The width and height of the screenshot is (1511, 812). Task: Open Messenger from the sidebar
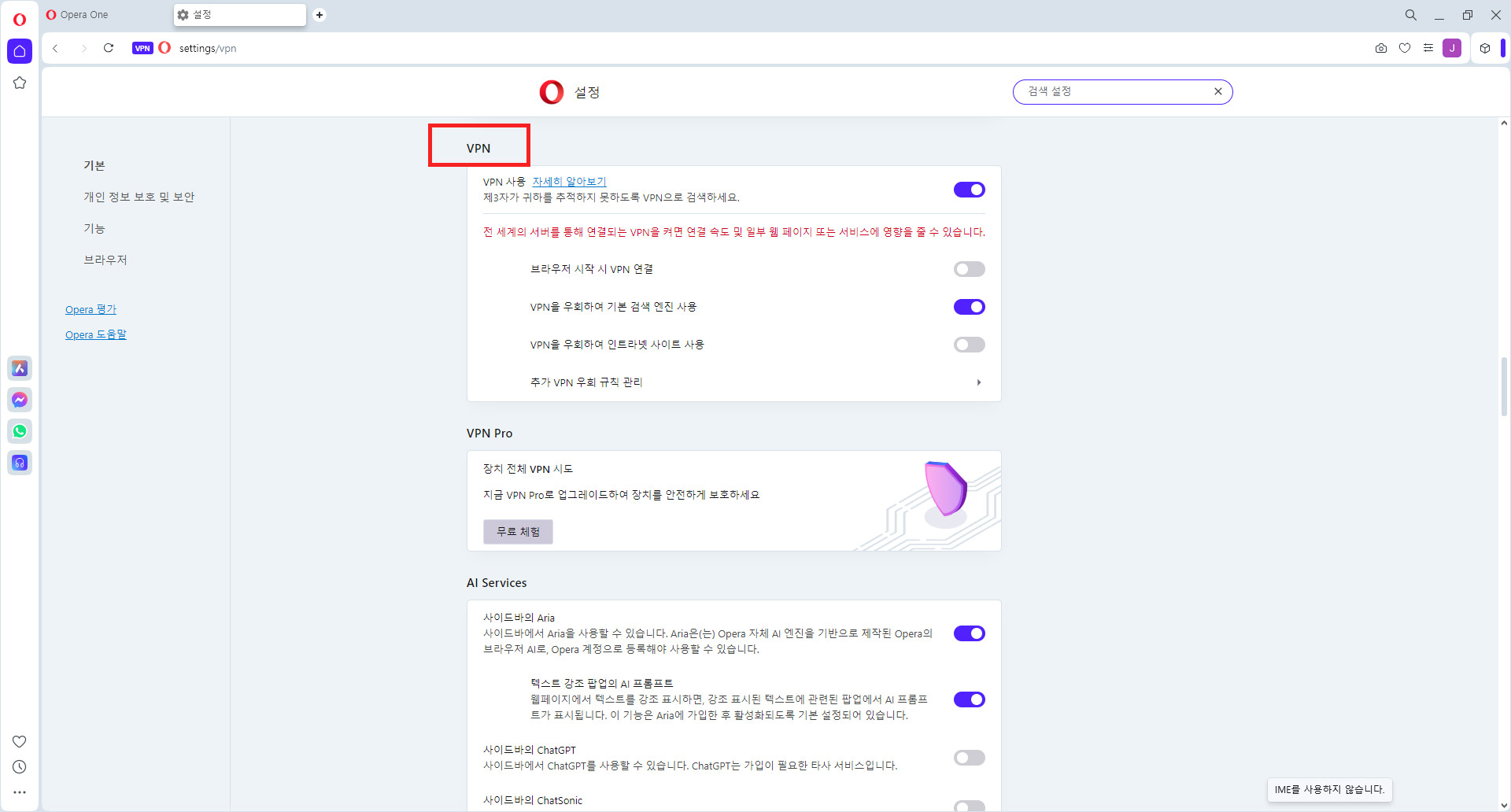(19, 400)
